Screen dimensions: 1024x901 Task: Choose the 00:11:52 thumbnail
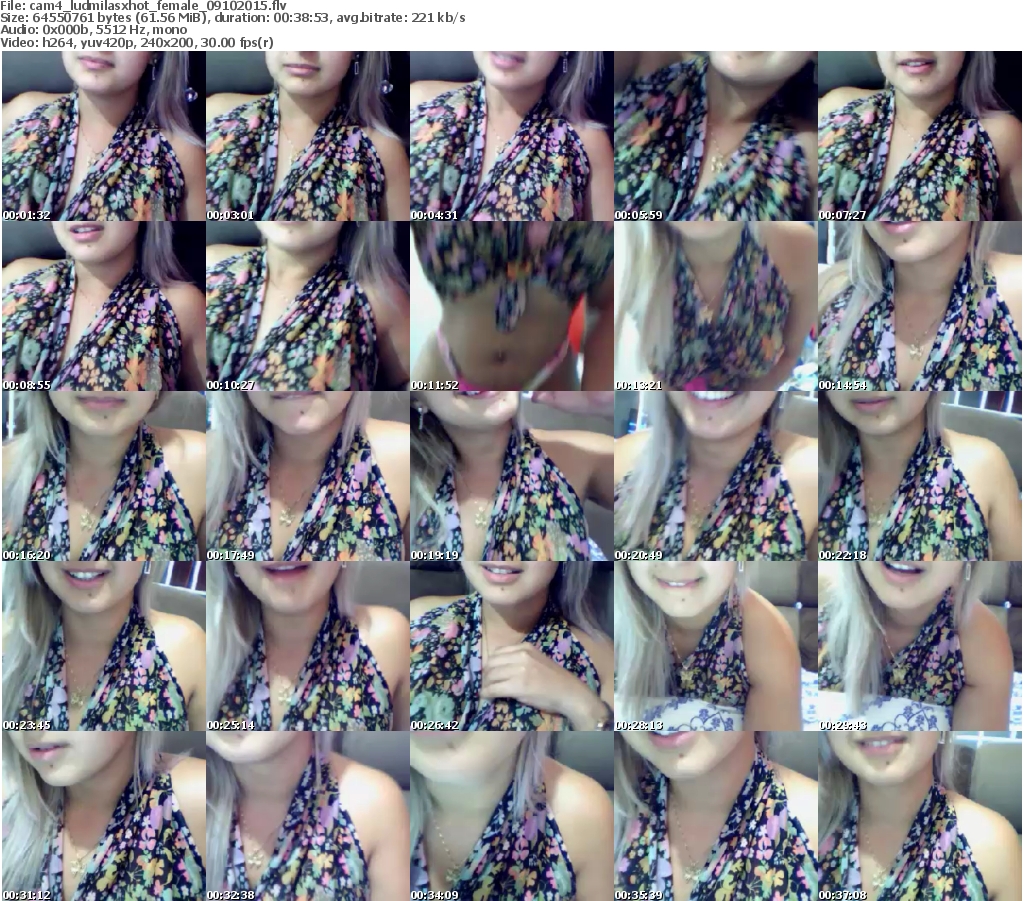[x=512, y=306]
